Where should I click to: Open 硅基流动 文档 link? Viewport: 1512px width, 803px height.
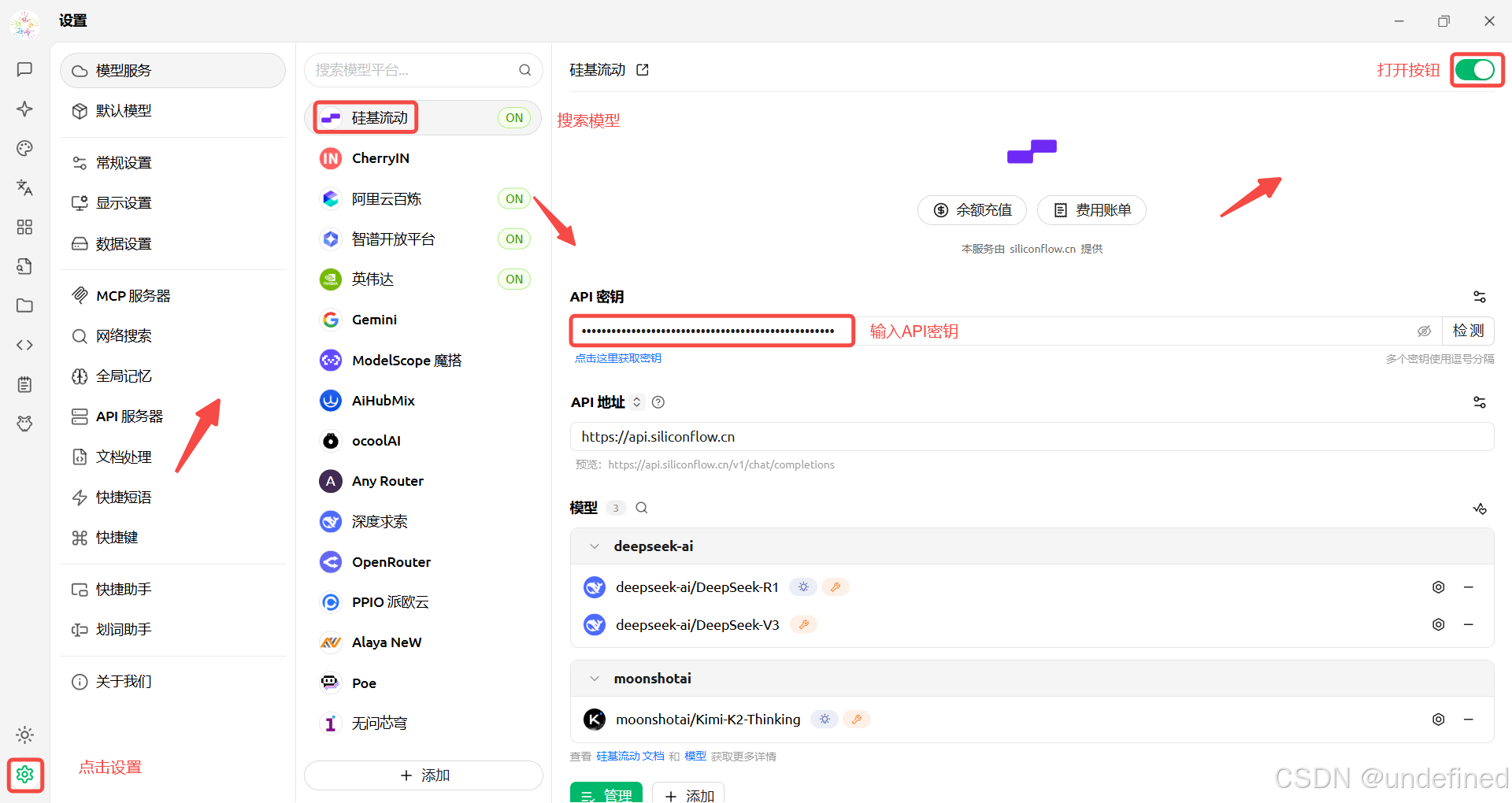pyautogui.click(x=630, y=757)
